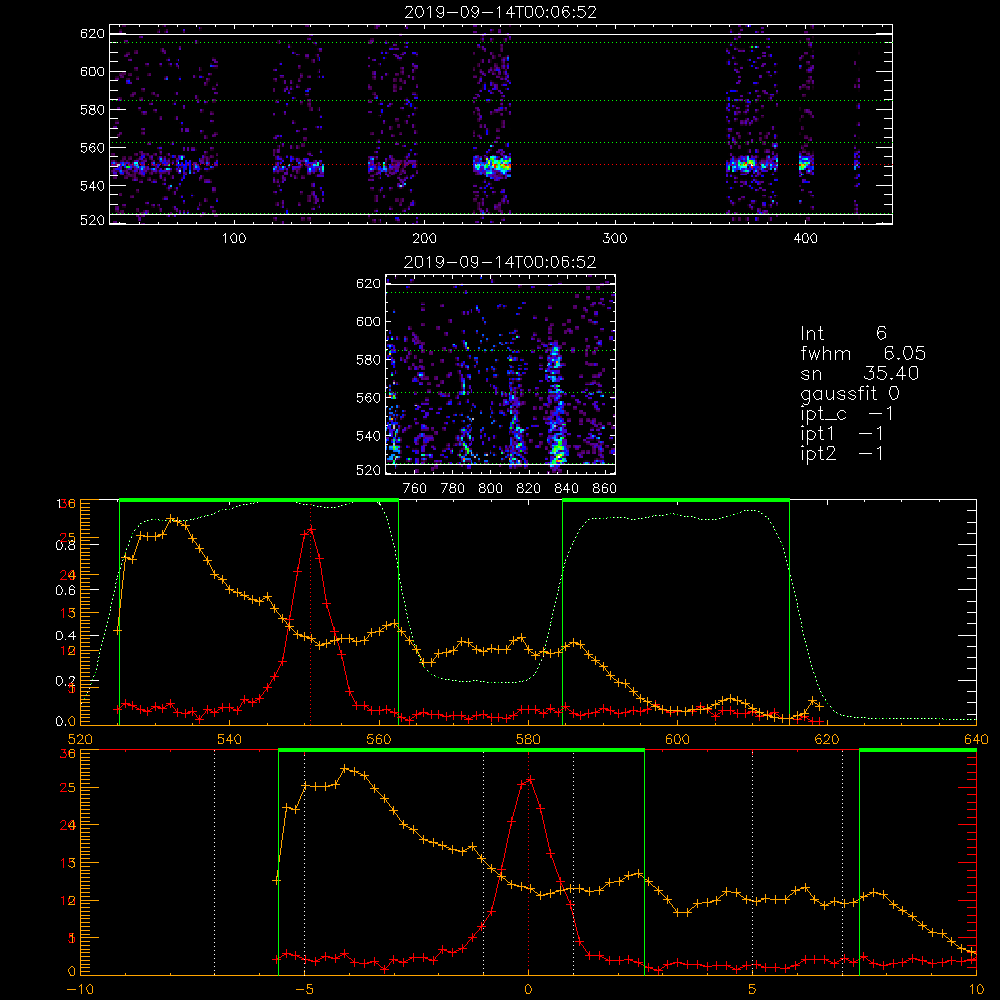The width and height of the screenshot is (1000, 1000).
Task: Click the orange curve maximum in the bottom plot
Action: 345,769
